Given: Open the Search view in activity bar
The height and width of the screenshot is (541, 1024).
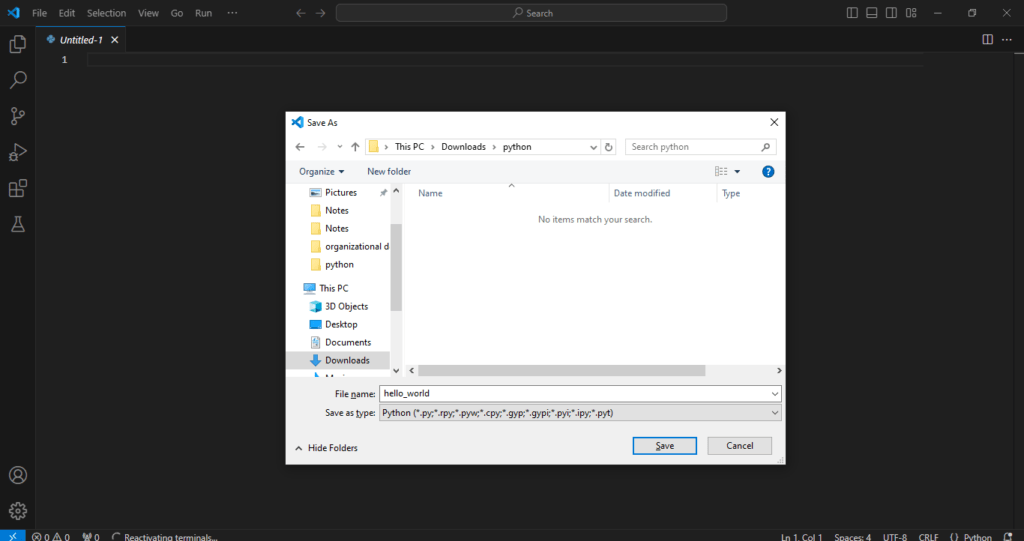Looking at the screenshot, I should 18,80.
